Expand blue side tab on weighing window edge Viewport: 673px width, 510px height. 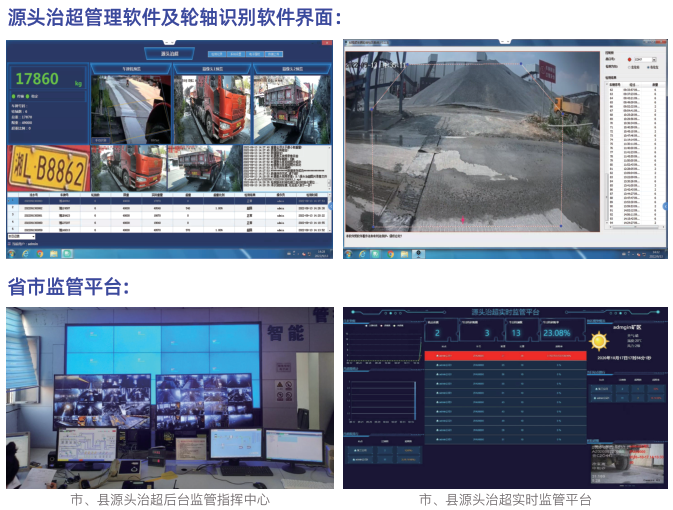pos(330,207)
